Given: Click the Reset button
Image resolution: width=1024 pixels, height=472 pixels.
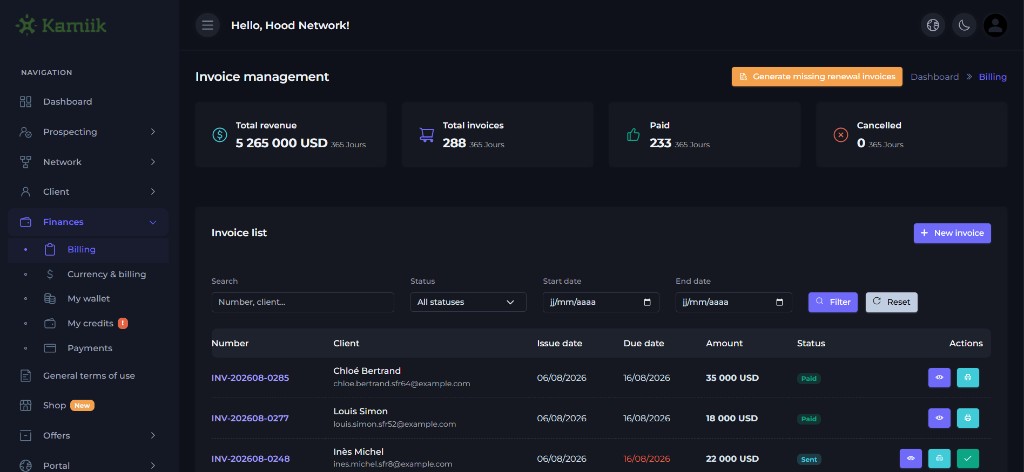Looking at the screenshot, I should coord(891,302).
